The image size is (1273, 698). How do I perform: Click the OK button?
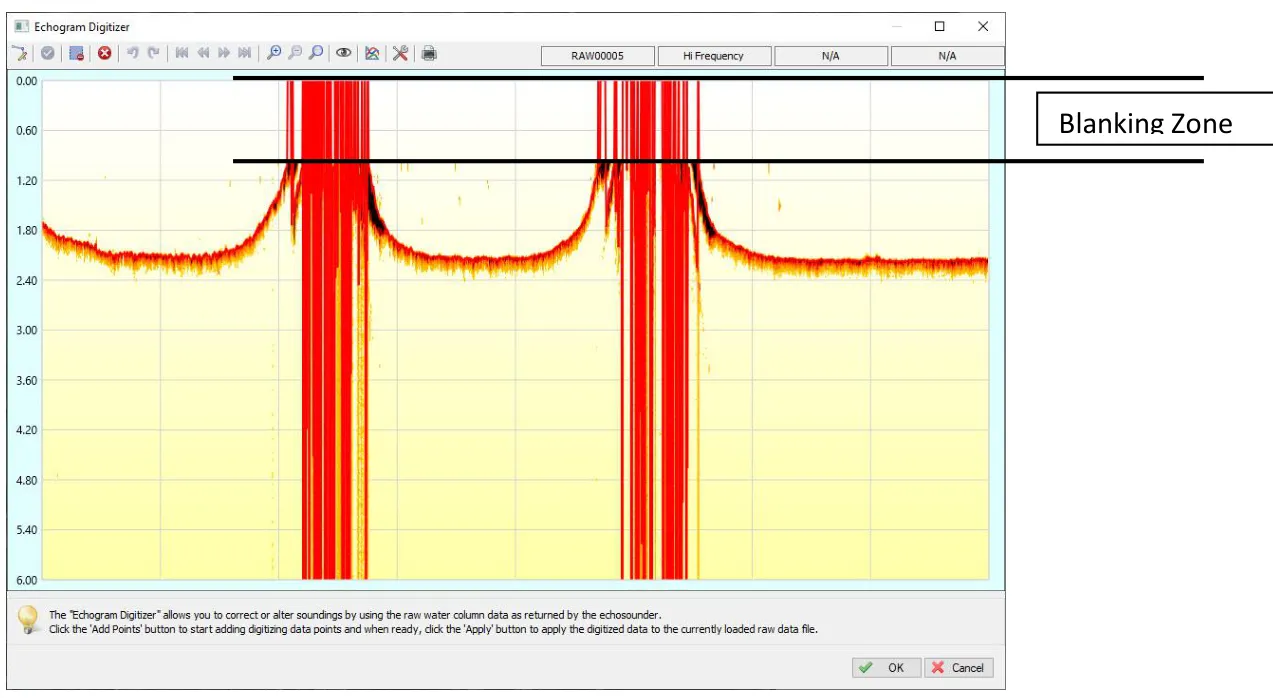coord(886,668)
